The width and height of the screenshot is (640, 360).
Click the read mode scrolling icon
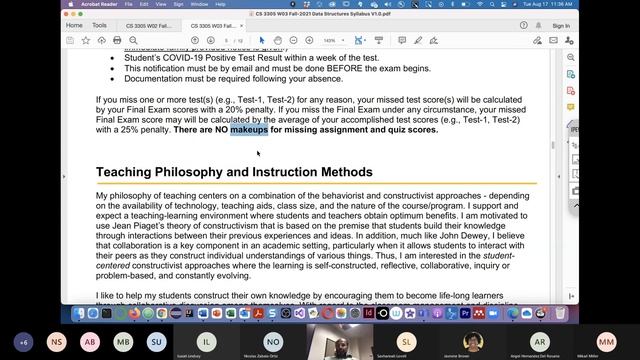379,40
